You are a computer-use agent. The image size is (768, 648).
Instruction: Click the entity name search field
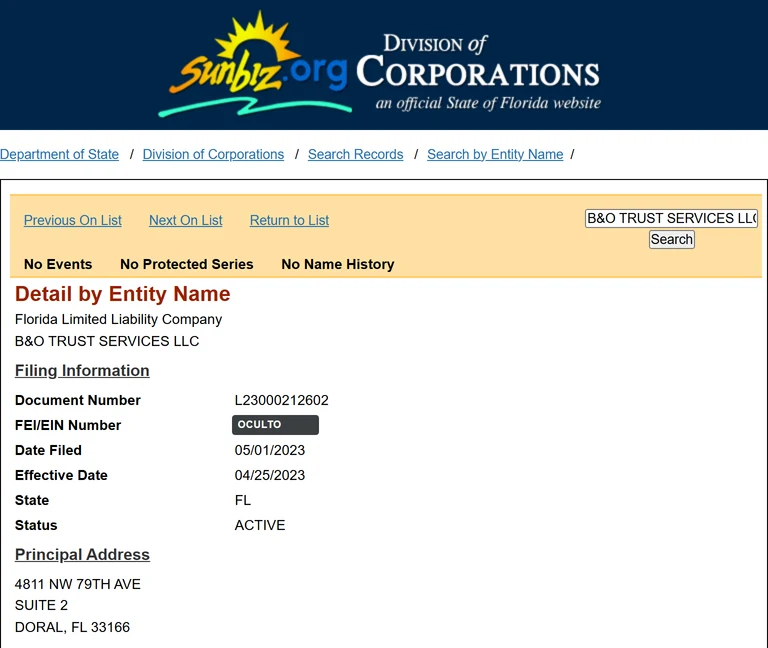point(672,218)
